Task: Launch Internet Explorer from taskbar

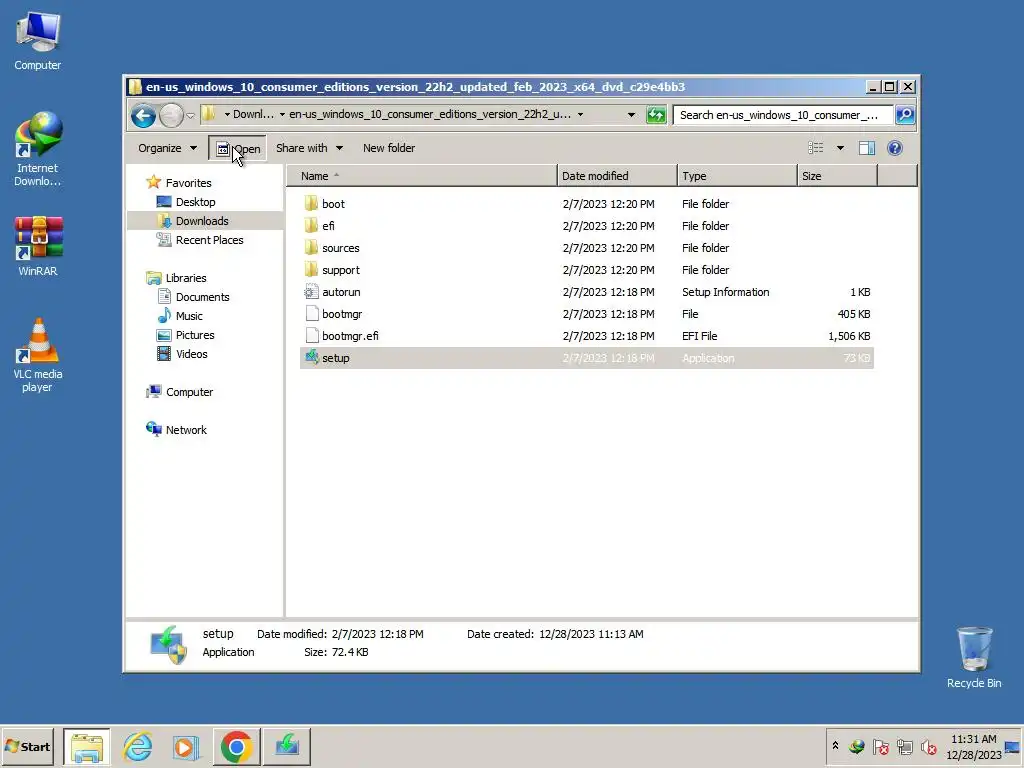Action: (x=137, y=746)
